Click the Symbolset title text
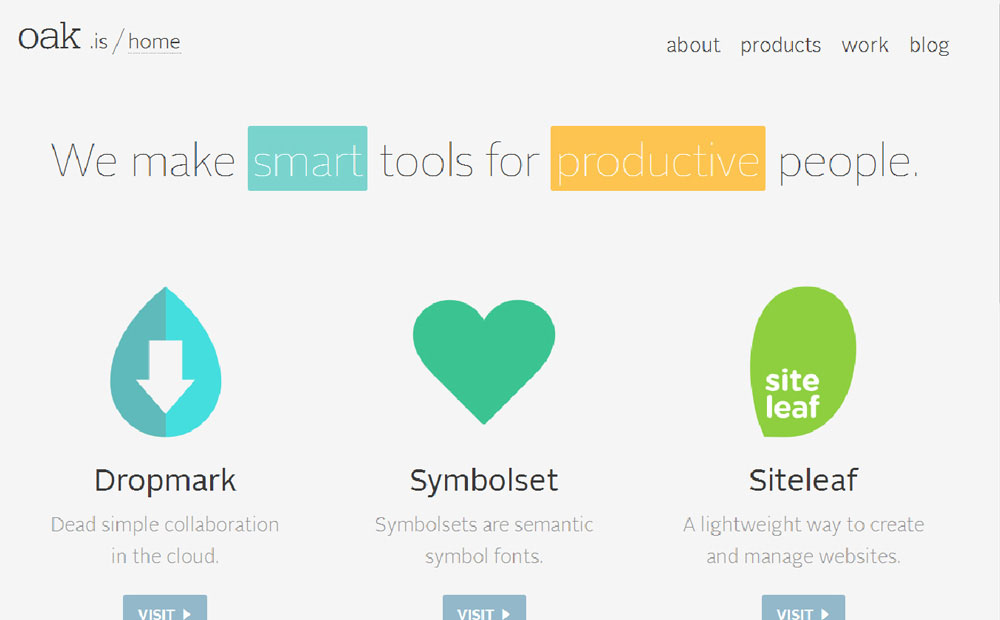1000x620 pixels. point(484,480)
